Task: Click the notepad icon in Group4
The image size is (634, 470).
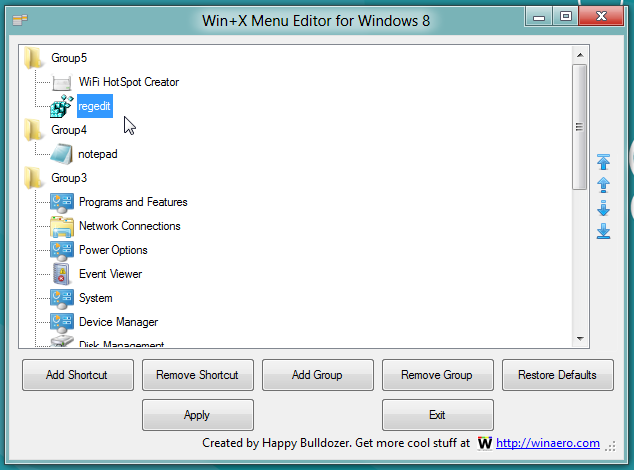Action: (62, 154)
